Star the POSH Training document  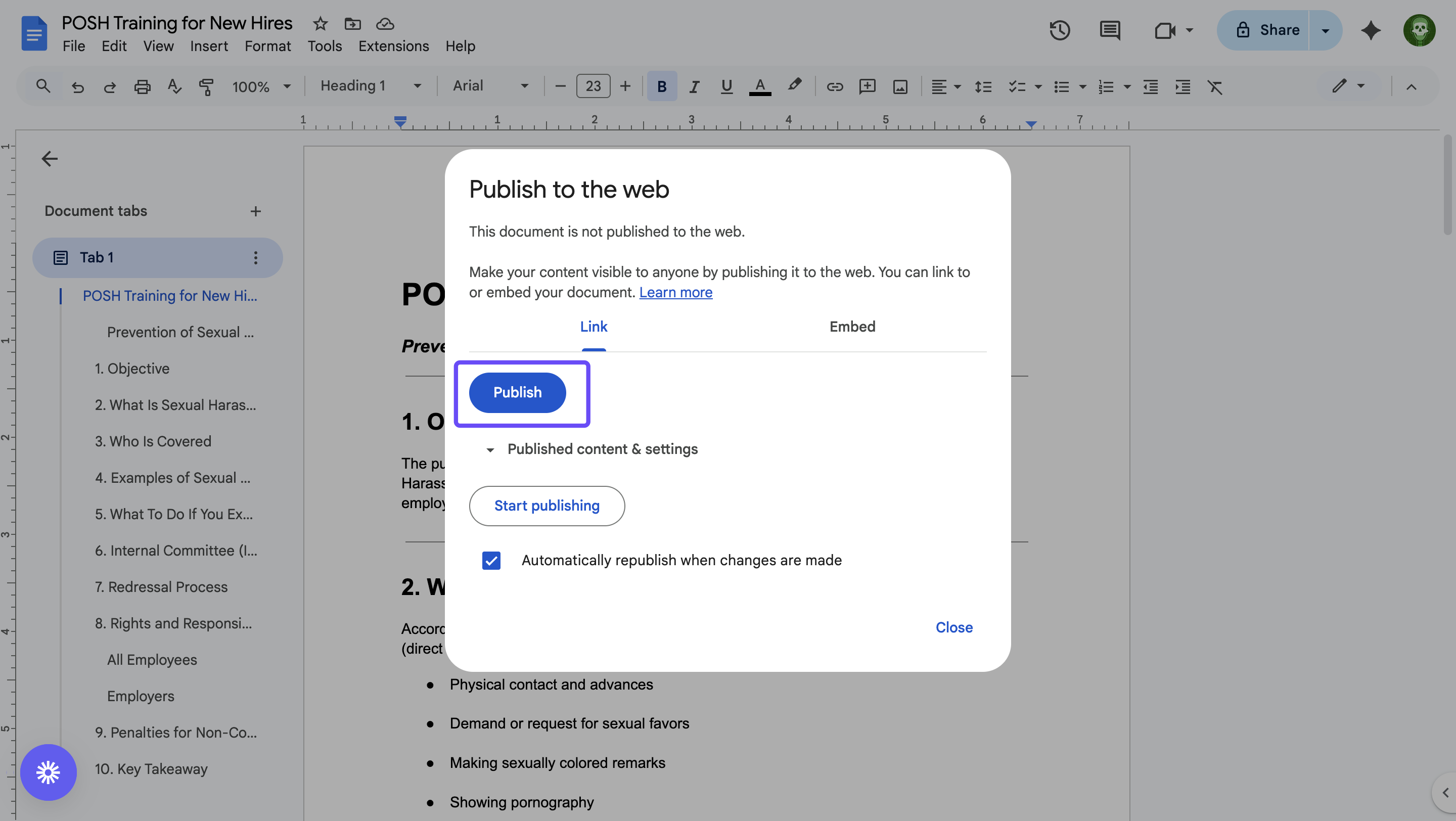tap(321, 24)
